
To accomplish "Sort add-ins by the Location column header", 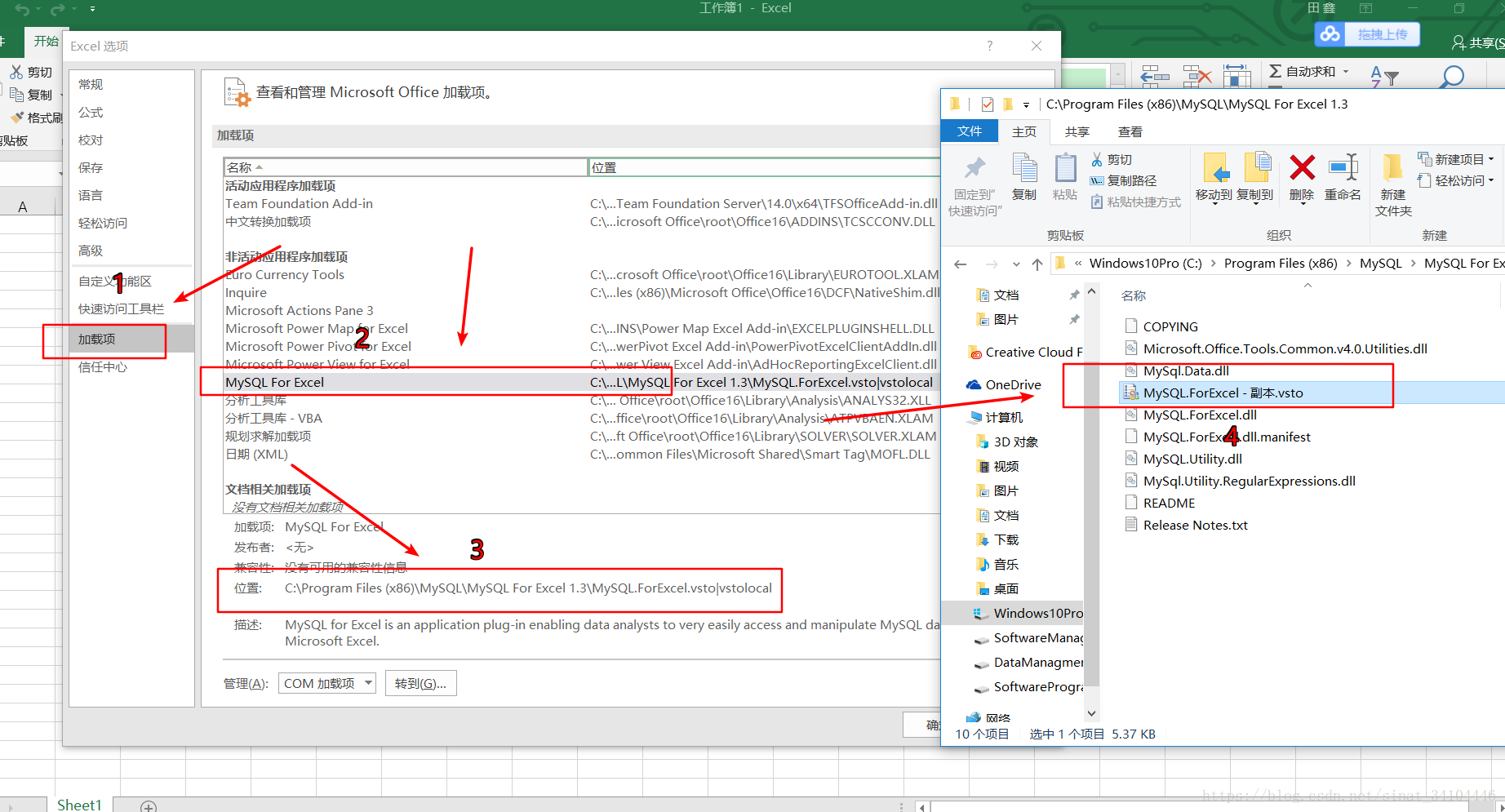I will pos(765,167).
